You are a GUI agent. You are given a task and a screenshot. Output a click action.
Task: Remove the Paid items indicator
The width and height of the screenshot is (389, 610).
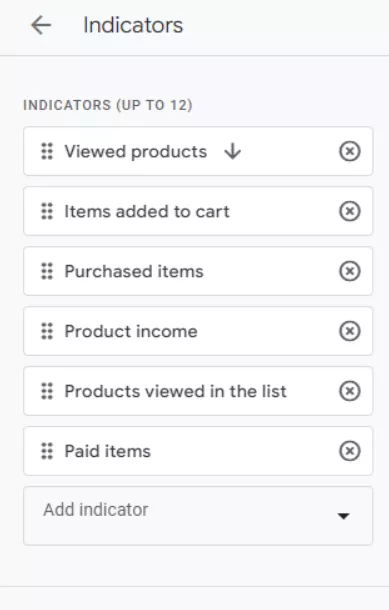click(x=350, y=451)
